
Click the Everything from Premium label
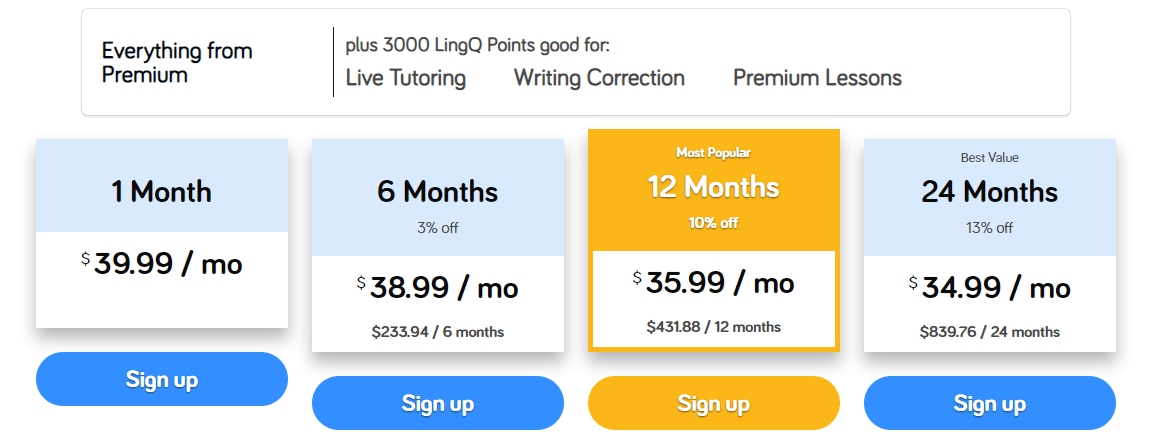click(x=177, y=63)
